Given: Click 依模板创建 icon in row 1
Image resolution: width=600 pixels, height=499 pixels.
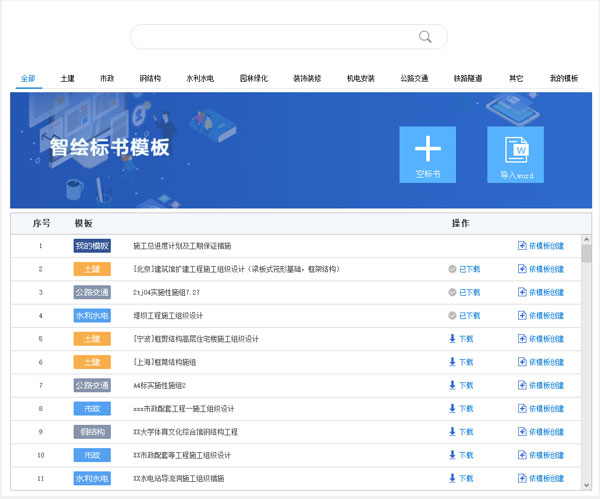Looking at the screenshot, I should [522, 246].
